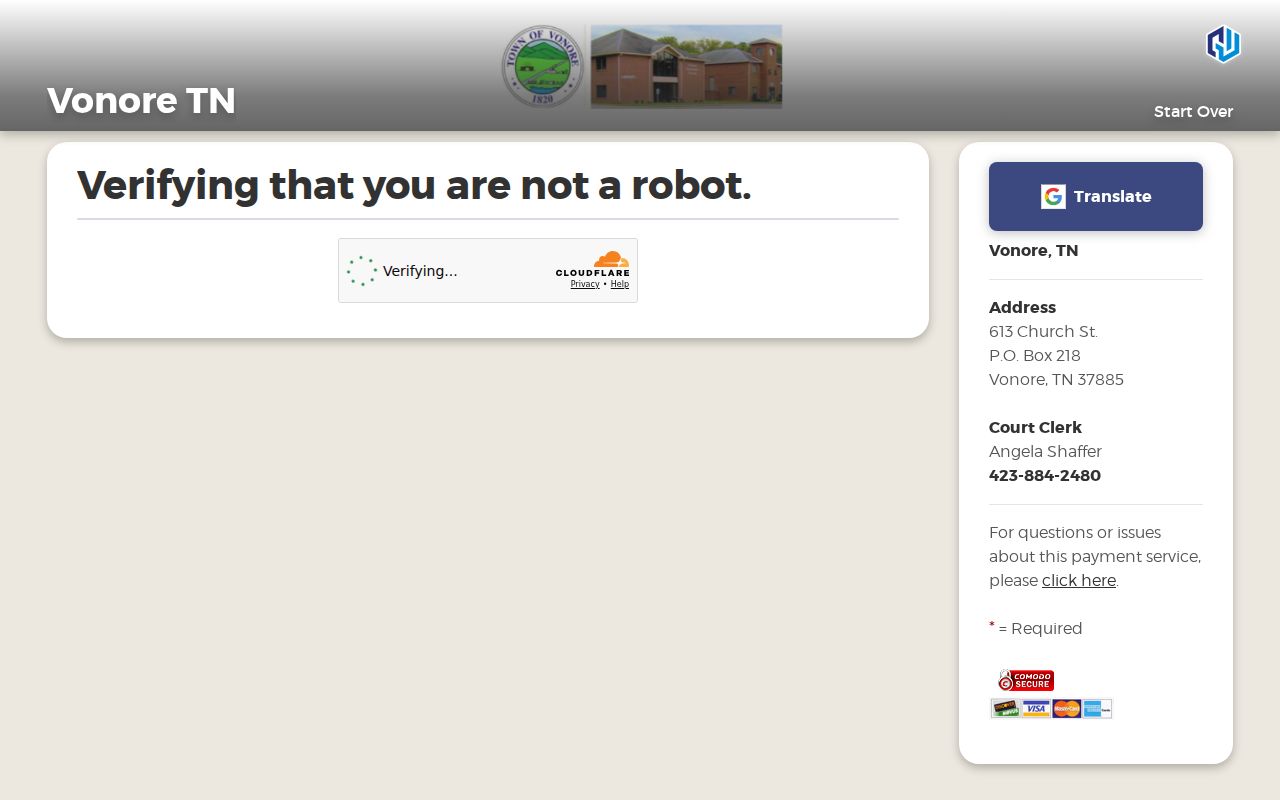1280x800 pixels.
Task: Click the Visa card icon
Action: pos(1036,709)
